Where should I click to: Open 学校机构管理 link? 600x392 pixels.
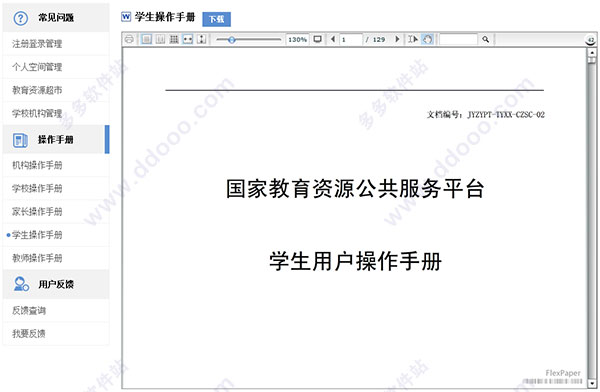pos(37,113)
